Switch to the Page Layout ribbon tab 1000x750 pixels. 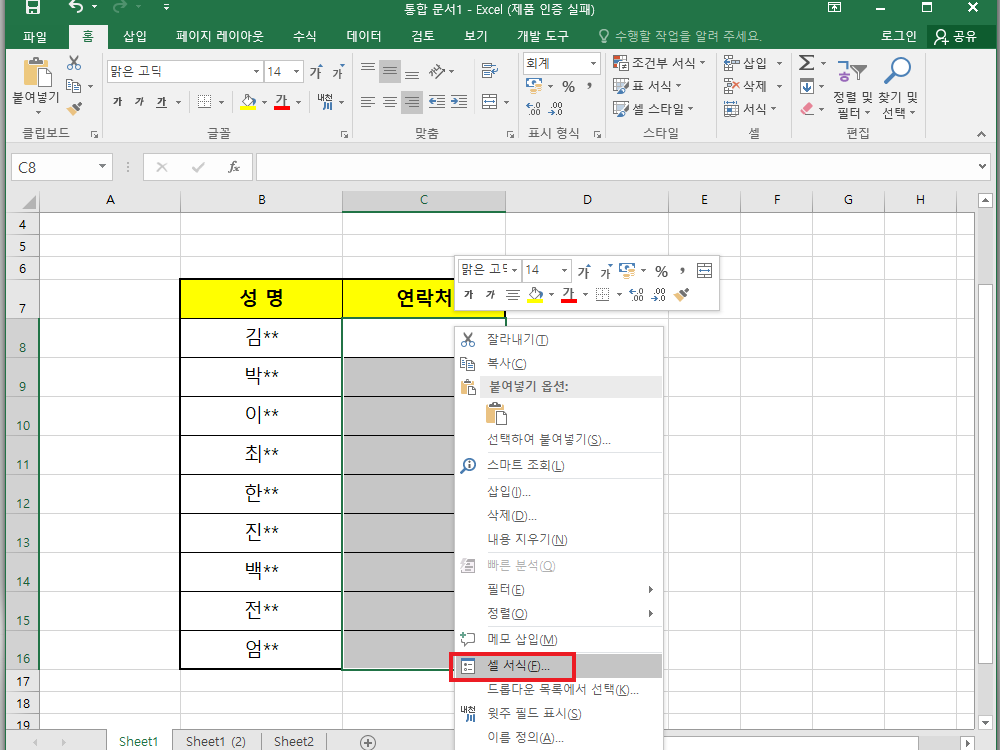pos(219,36)
